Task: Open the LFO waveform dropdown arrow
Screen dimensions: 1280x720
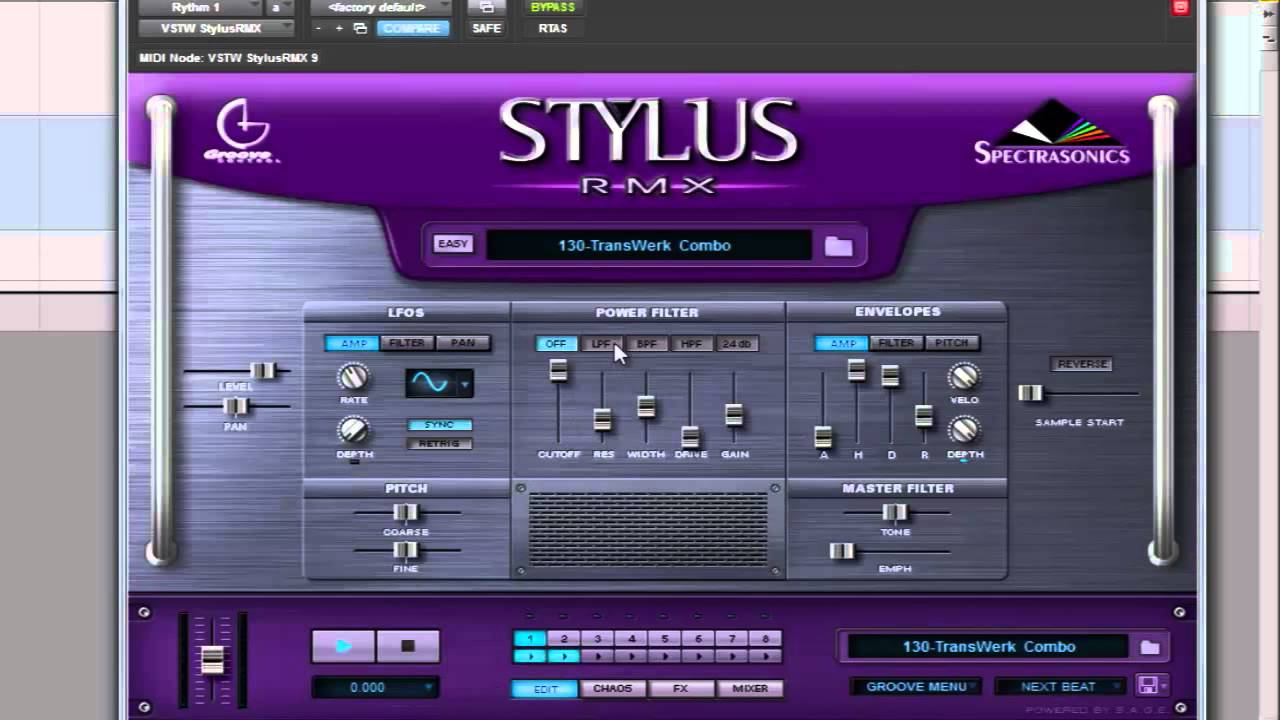Action: (x=464, y=383)
